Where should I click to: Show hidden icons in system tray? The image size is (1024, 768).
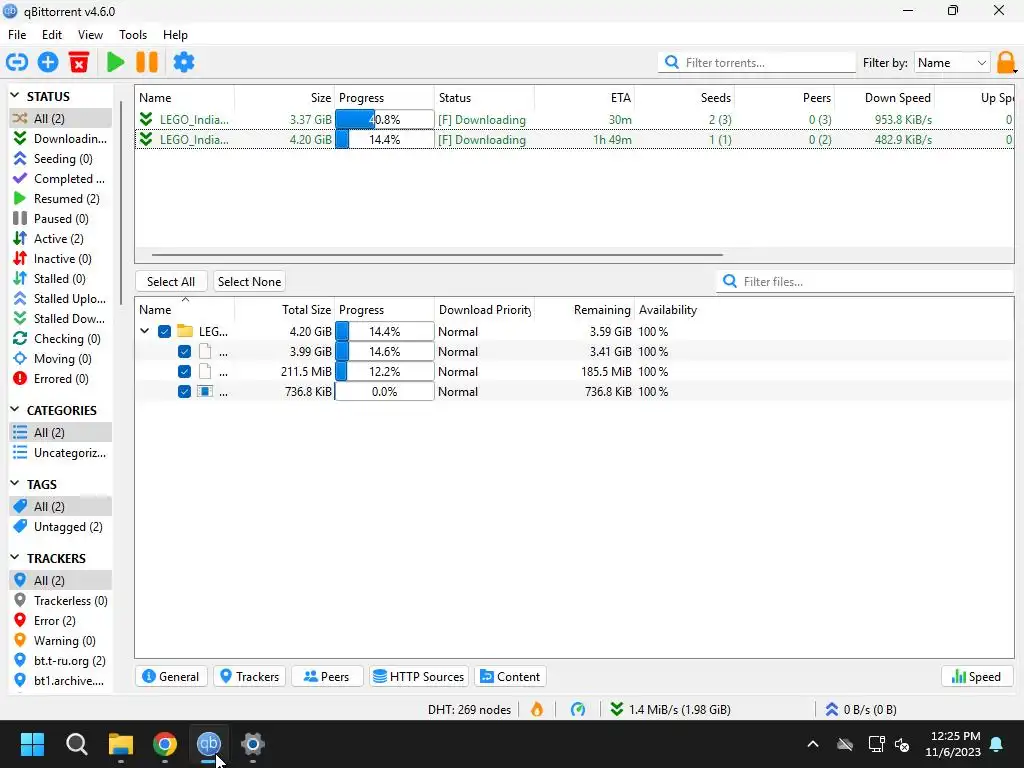point(813,744)
